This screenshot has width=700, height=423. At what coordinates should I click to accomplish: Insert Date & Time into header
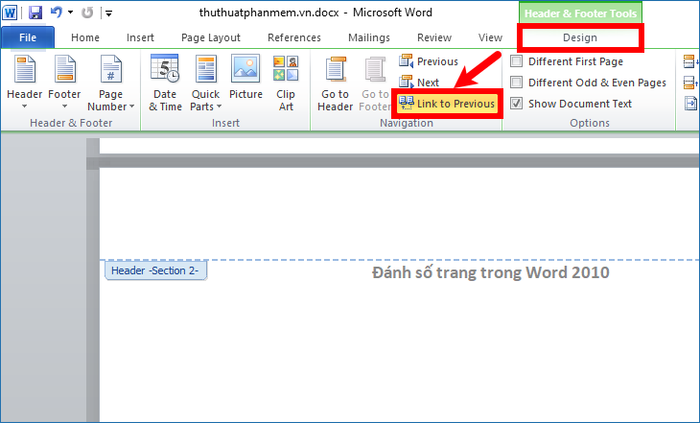[165, 82]
